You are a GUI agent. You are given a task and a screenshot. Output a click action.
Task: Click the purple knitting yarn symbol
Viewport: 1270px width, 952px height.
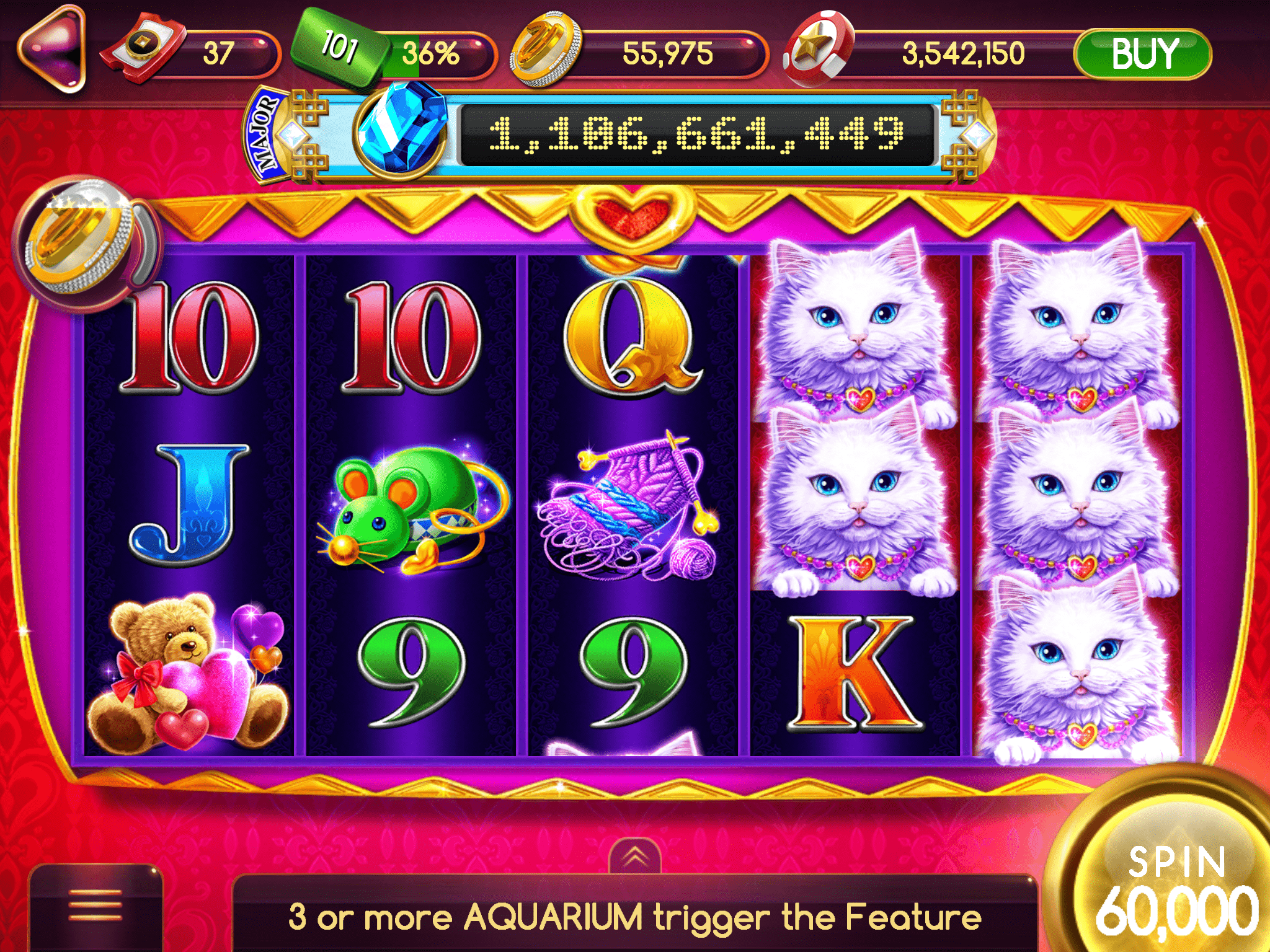coord(630,506)
